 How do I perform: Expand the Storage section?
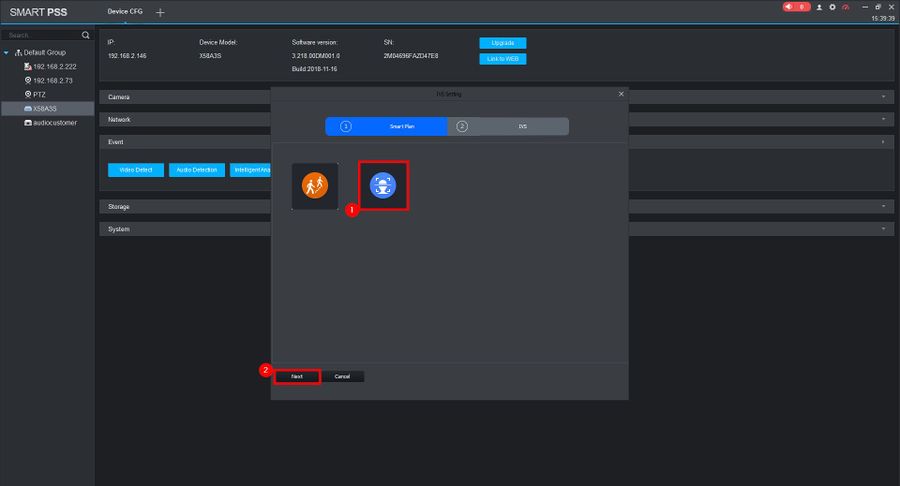click(185, 207)
